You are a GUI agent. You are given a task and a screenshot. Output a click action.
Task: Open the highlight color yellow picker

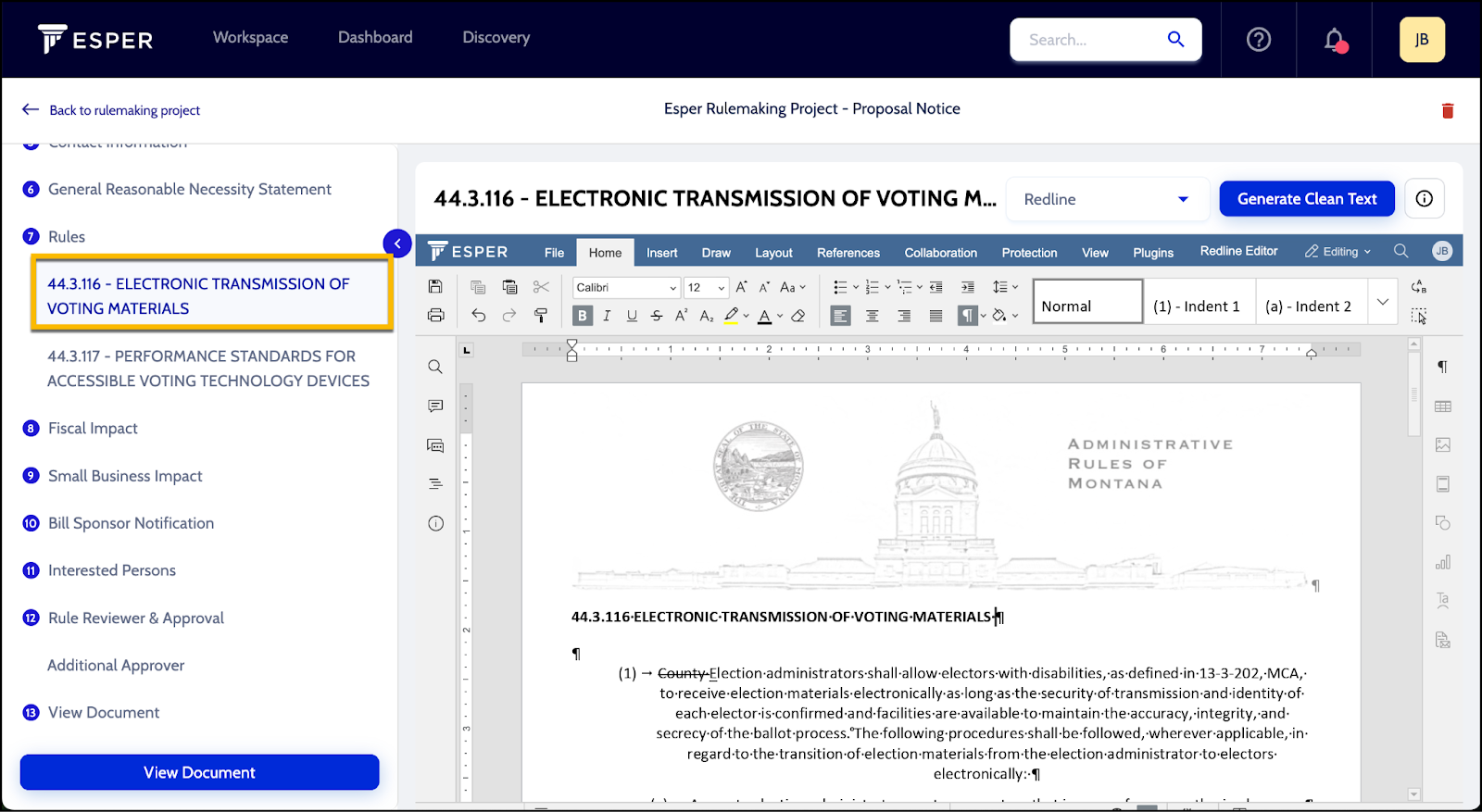click(737, 316)
